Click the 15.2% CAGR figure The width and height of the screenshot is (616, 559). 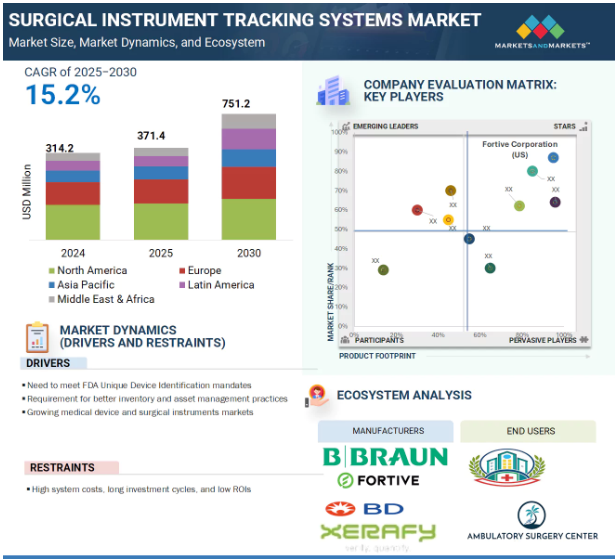coord(63,95)
